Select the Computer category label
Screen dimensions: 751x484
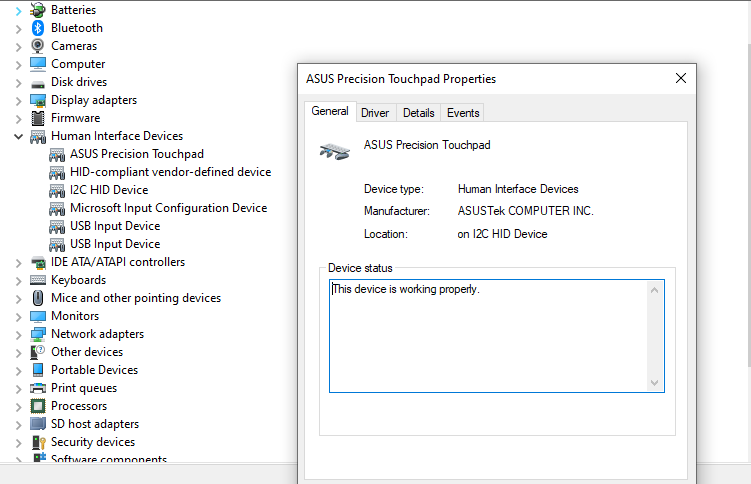78,64
